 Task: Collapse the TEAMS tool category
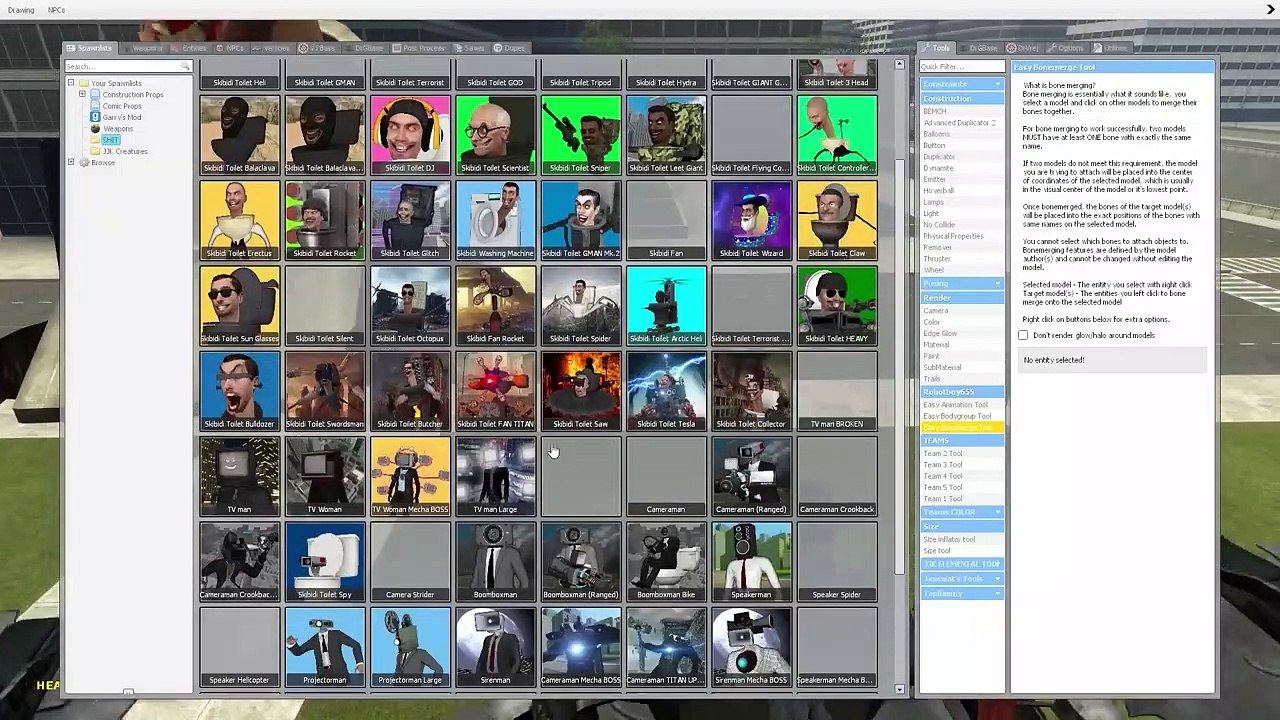(962, 441)
